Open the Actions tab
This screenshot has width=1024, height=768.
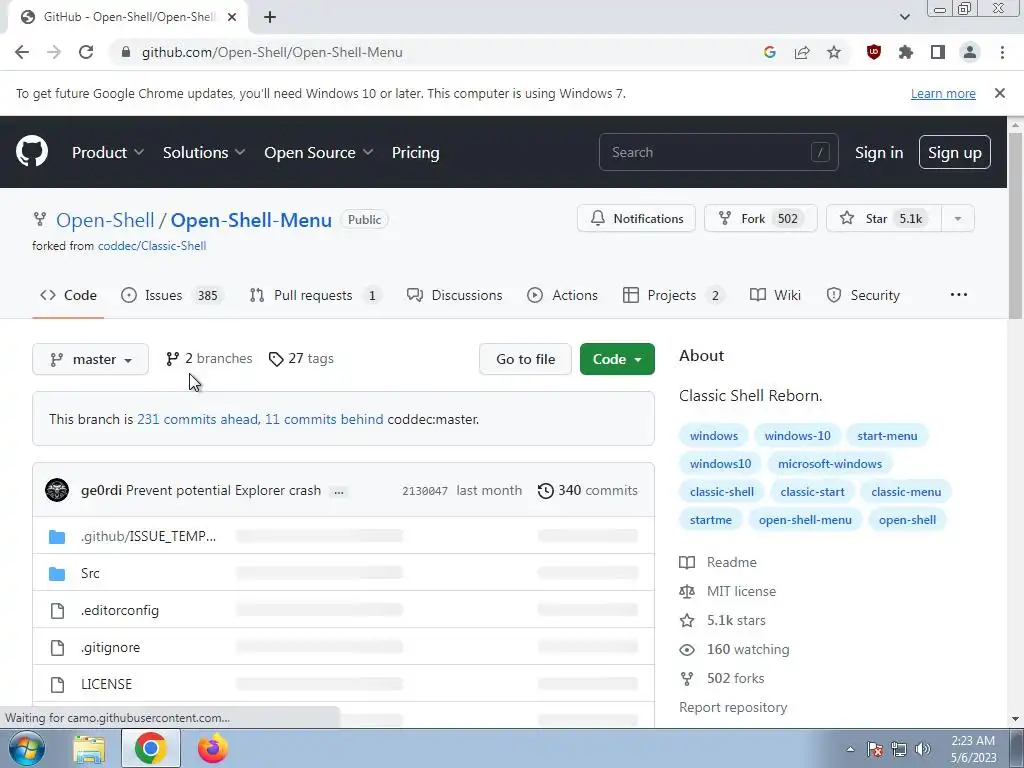click(x=562, y=295)
